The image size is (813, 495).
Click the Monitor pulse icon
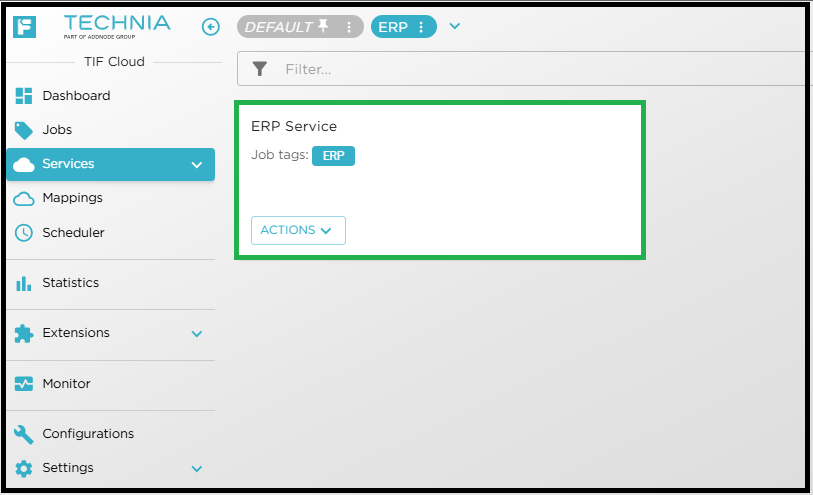(24, 384)
